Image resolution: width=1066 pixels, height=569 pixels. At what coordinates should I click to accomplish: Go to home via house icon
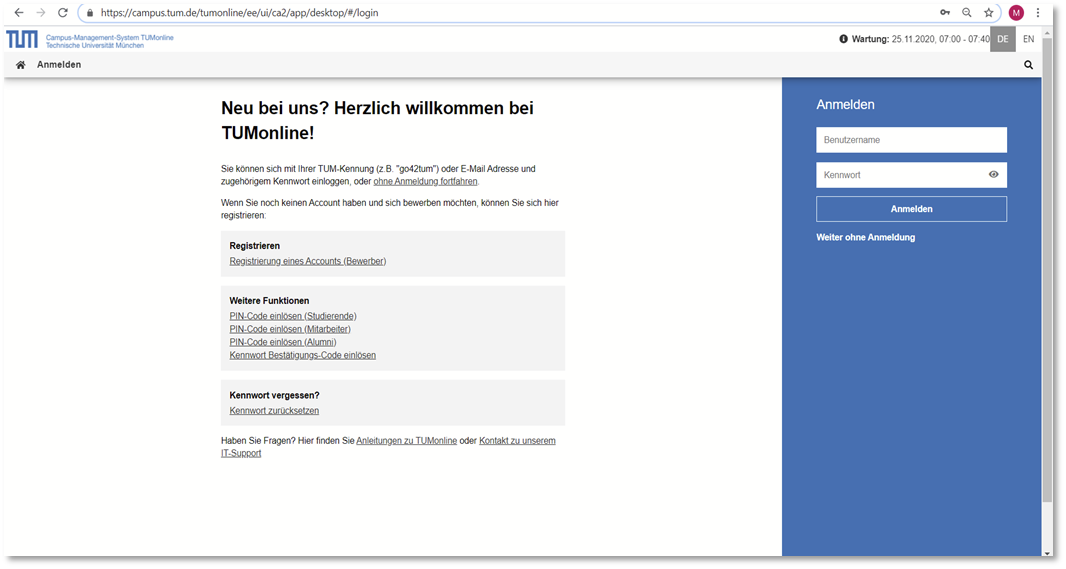(20, 65)
